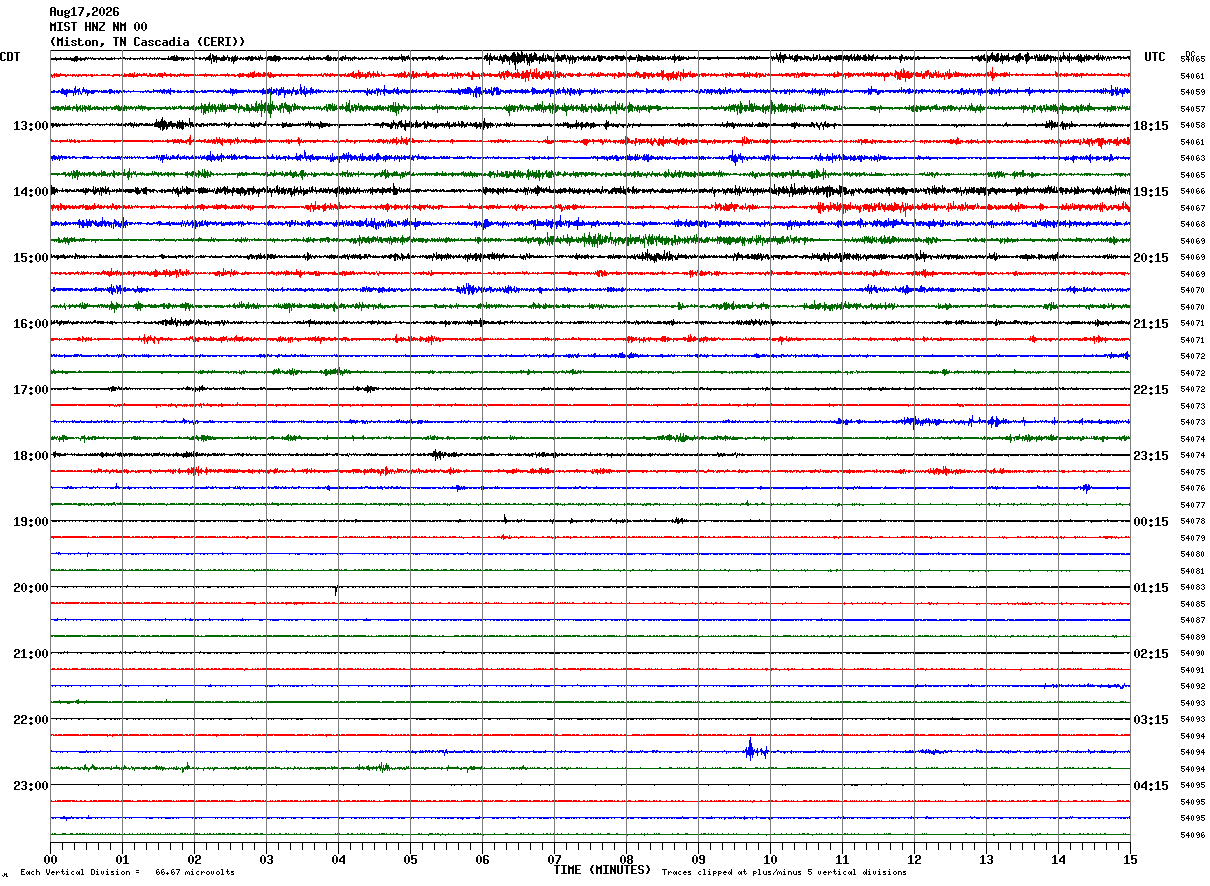
Task: Click the 23:15 UTC time label
Action: [1151, 455]
